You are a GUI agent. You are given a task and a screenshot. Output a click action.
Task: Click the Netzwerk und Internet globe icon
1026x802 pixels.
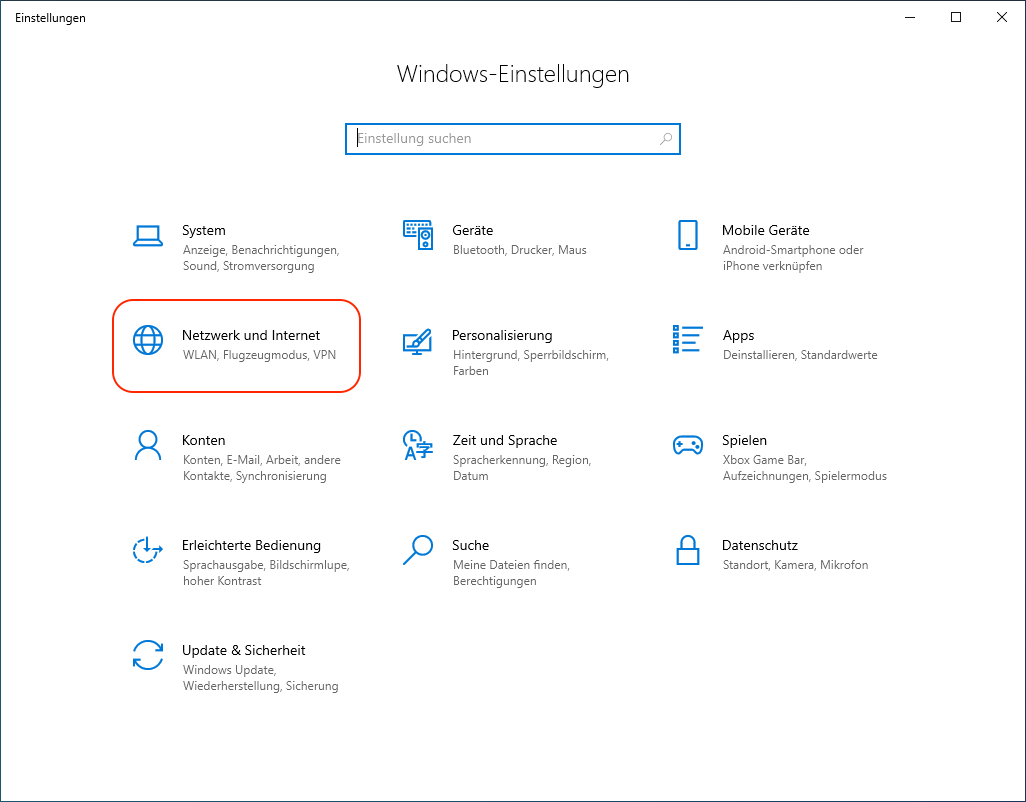coord(148,340)
